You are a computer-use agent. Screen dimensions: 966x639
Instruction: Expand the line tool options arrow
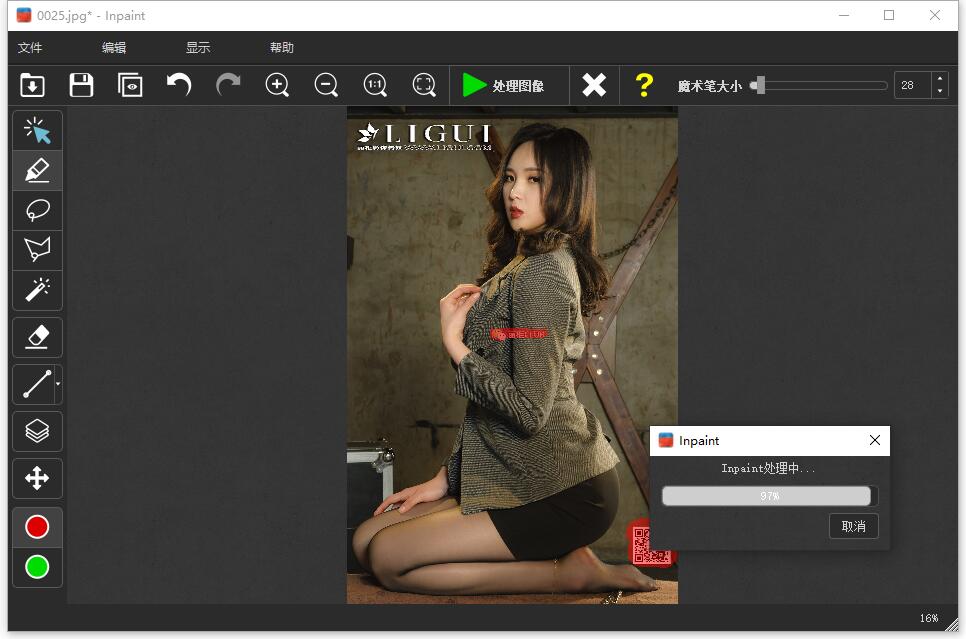[58, 384]
